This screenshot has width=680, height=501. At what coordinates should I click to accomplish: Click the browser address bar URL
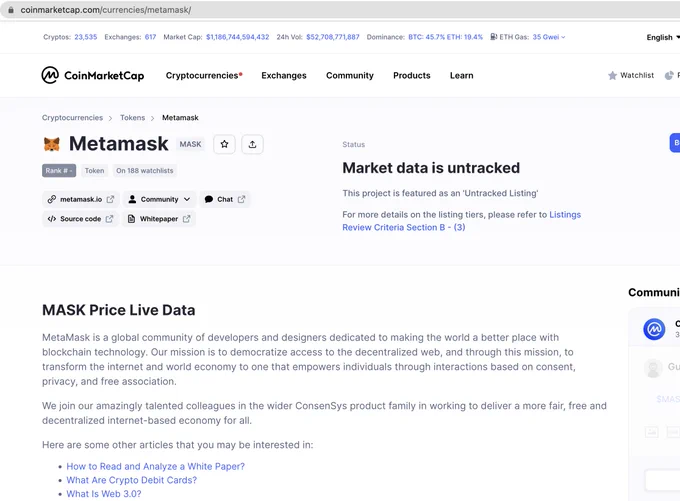[x=105, y=10]
